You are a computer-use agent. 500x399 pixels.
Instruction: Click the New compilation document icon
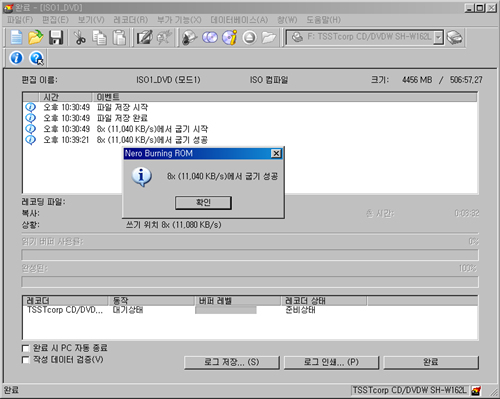pyautogui.click(x=16, y=37)
